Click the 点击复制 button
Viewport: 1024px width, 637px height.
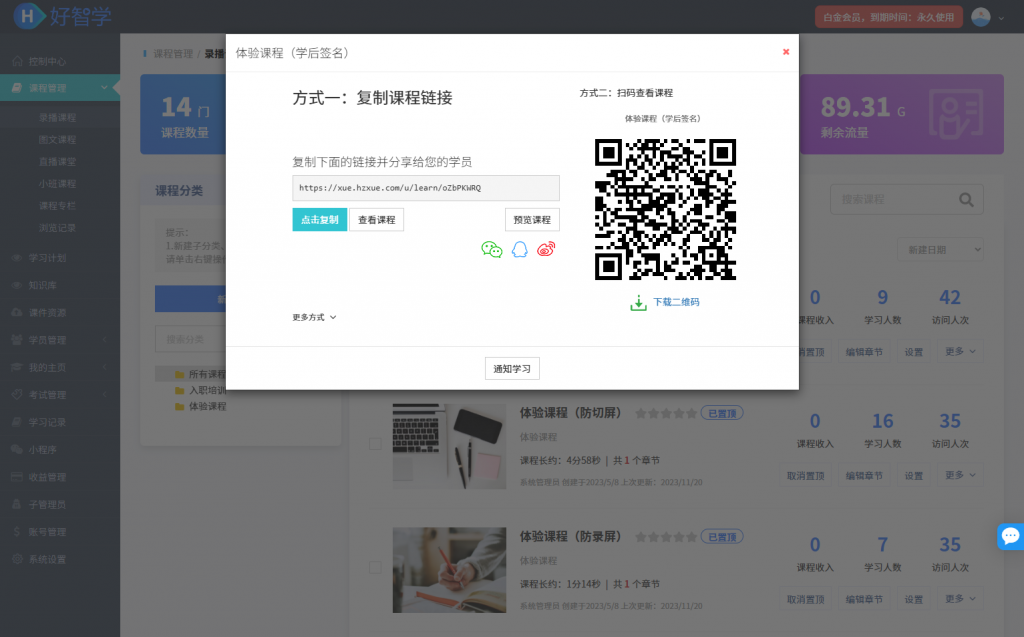(x=319, y=220)
